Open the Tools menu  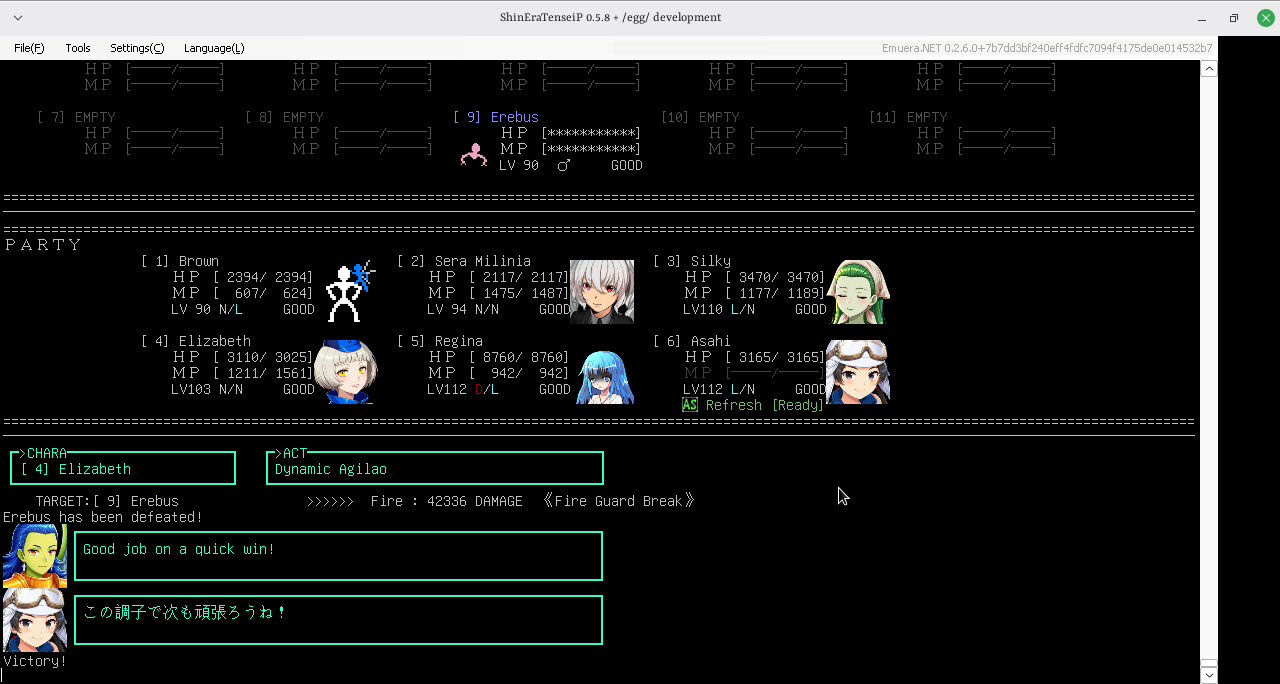pos(78,48)
